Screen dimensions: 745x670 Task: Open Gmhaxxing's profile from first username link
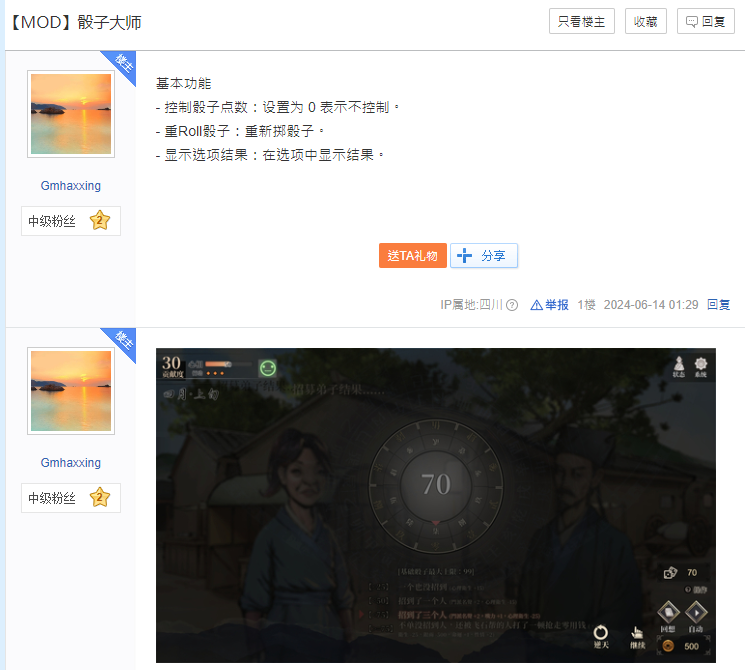(x=70, y=186)
